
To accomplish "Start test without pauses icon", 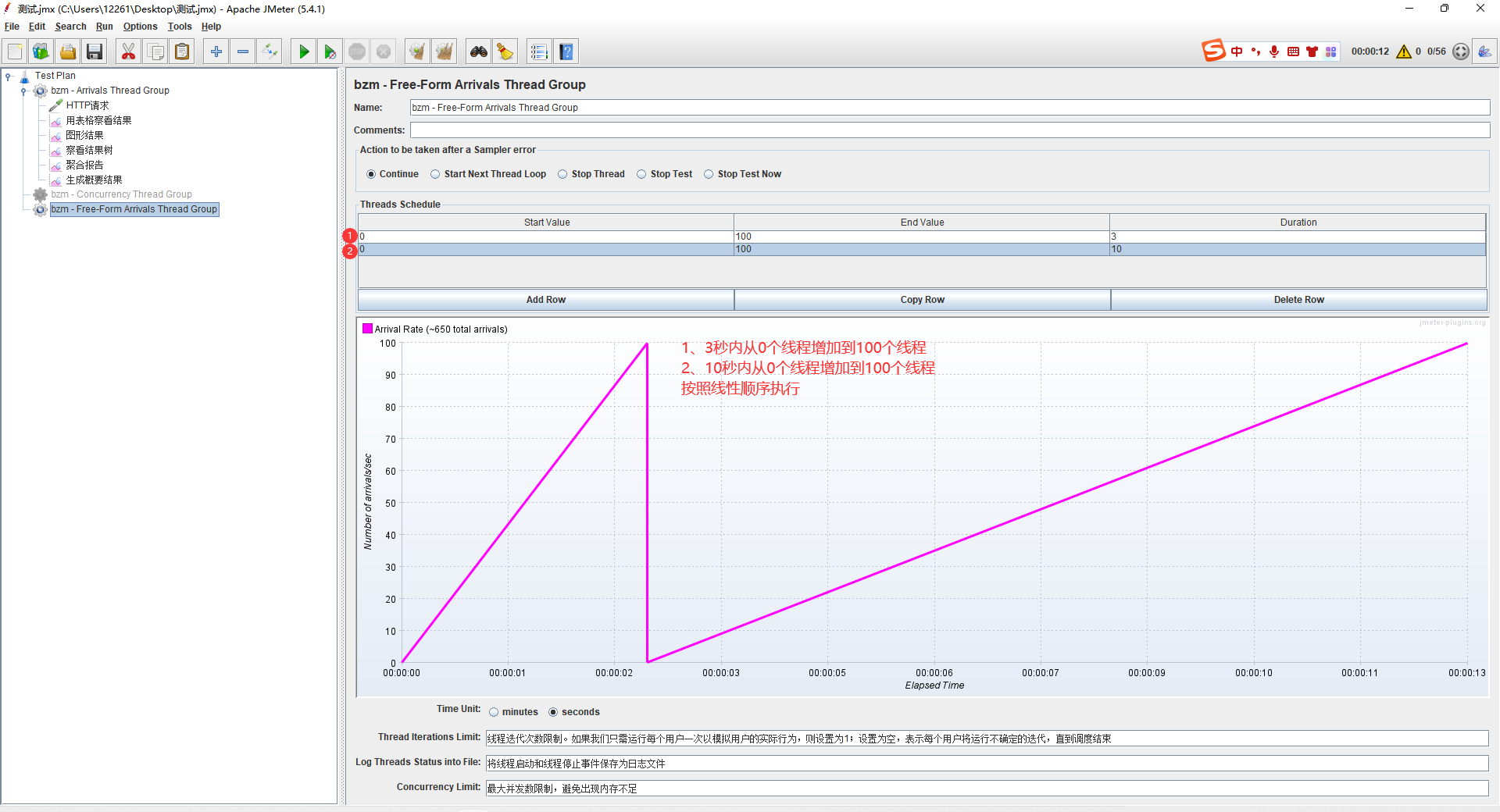I will coord(330,52).
